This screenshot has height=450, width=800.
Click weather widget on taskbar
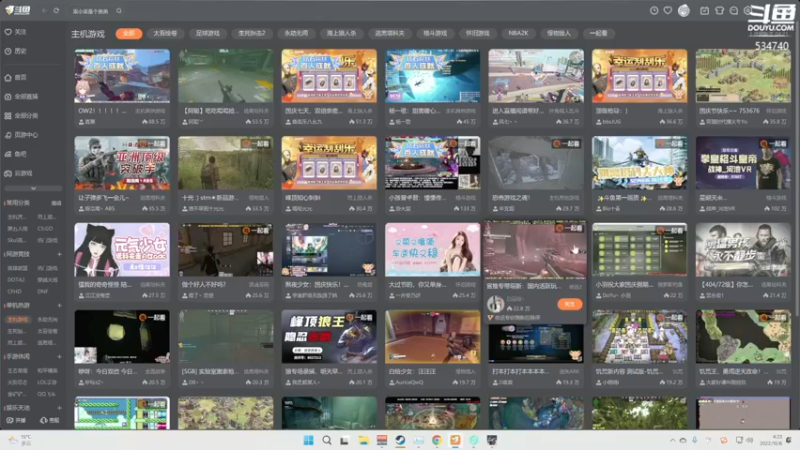pos(20,440)
